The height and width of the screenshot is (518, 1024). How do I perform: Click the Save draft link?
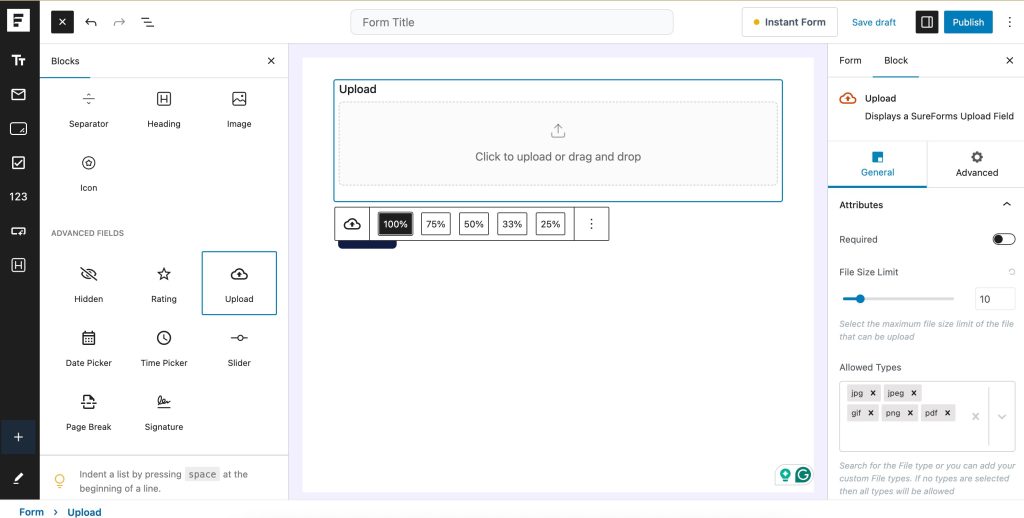874,22
